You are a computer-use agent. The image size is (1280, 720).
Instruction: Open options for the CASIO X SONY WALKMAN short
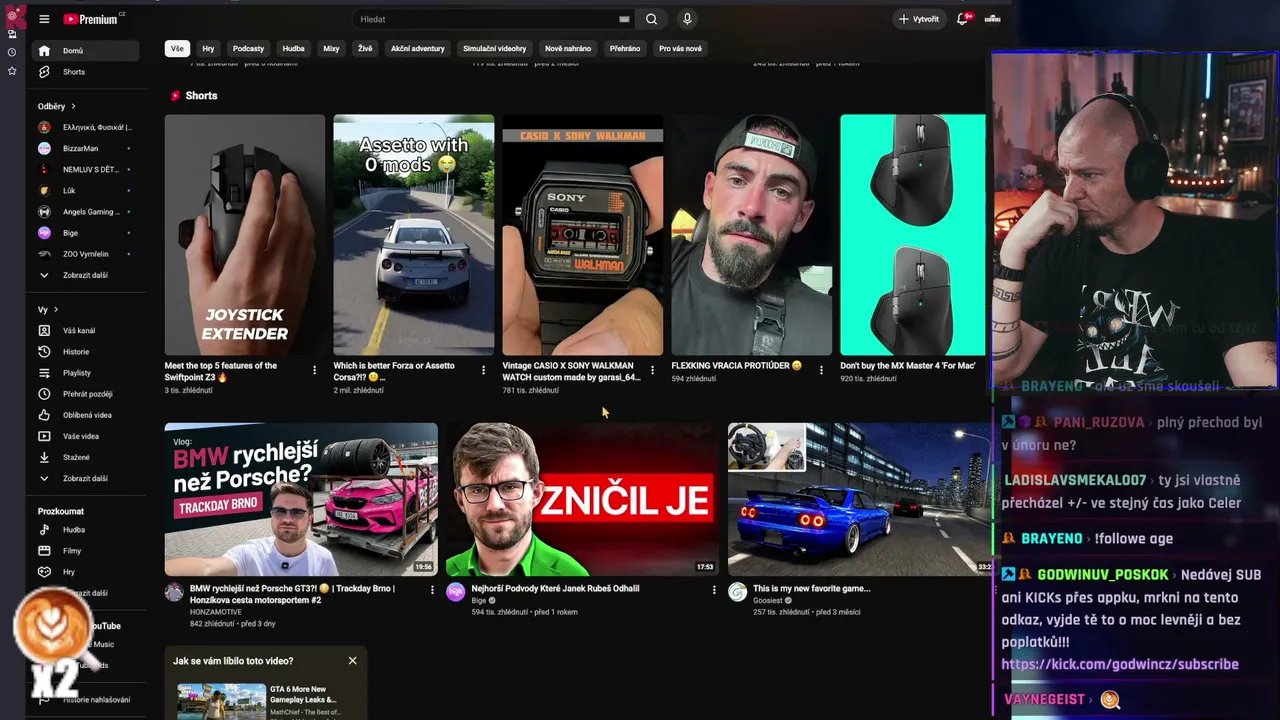tap(652, 370)
